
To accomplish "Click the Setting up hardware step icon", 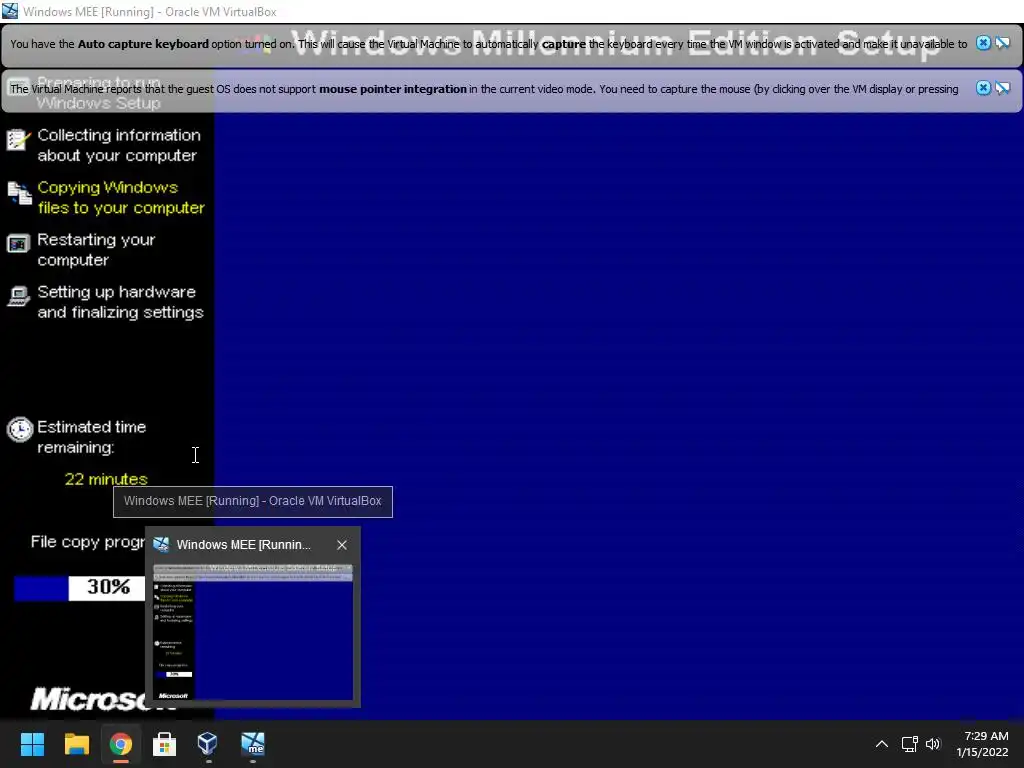I will 18,296.
